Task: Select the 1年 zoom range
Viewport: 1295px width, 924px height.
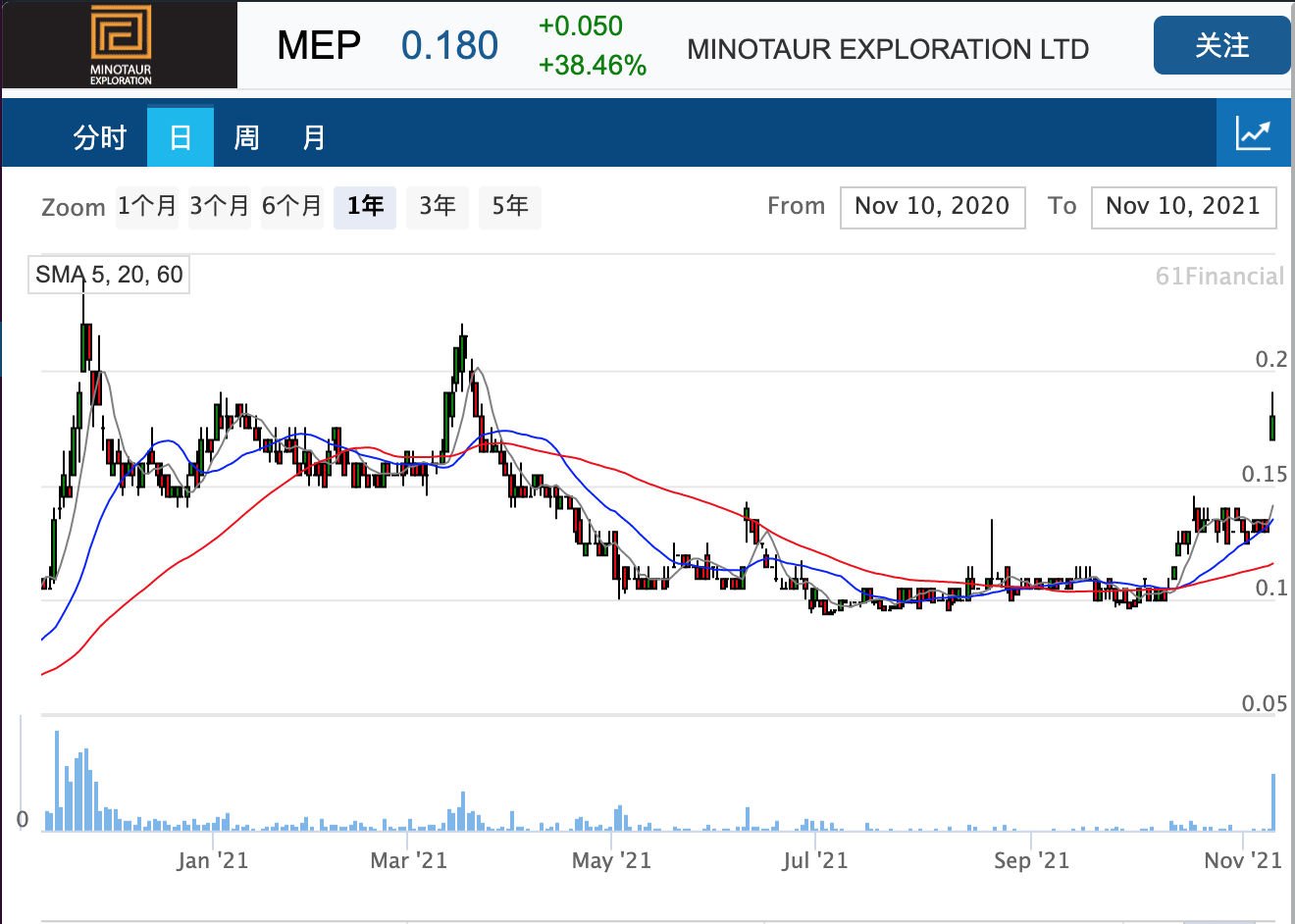Action: coord(365,206)
